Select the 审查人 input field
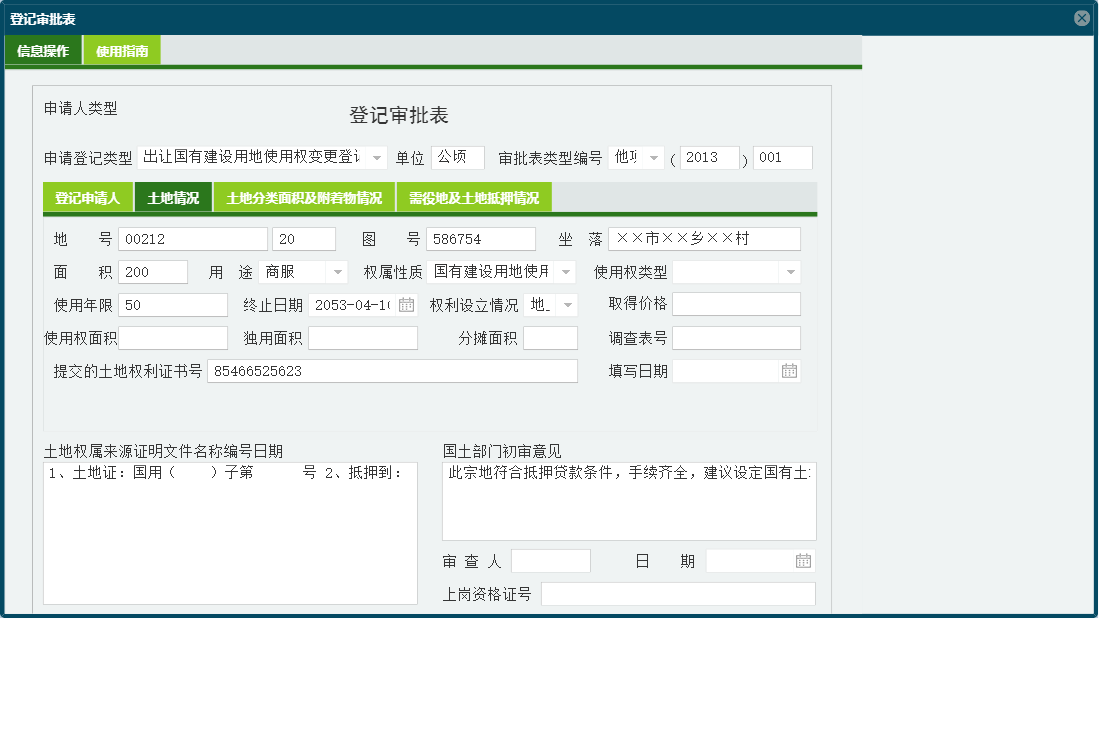This screenshot has height=742, width=1099. pyautogui.click(x=551, y=560)
